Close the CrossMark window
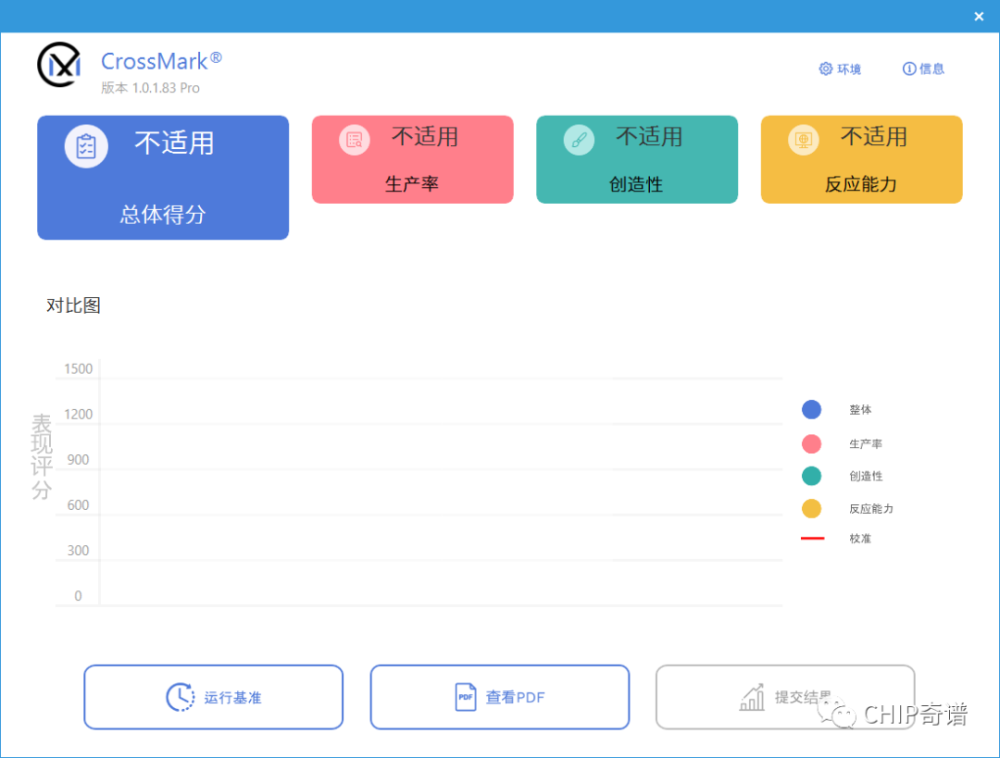 pyautogui.click(x=979, y=17)
